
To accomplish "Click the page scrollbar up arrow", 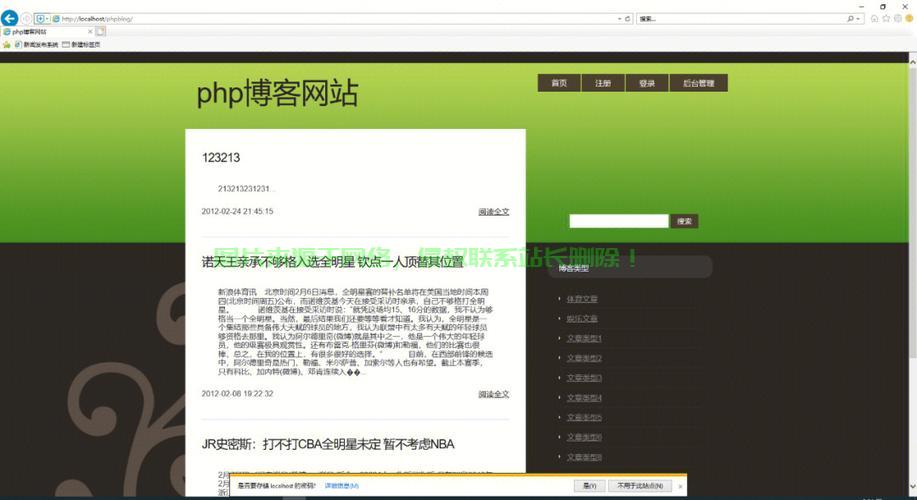I will [x=912, y=60].
